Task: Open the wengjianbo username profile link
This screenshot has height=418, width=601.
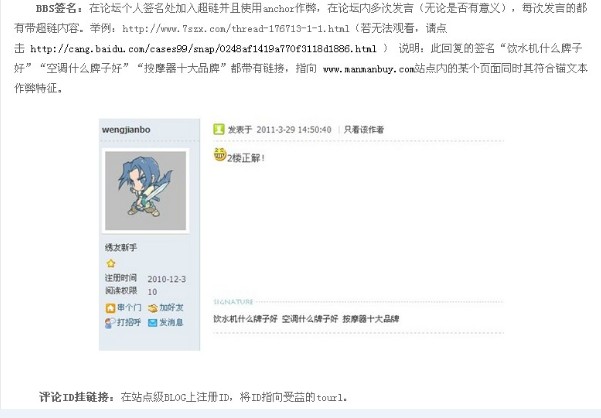Action: [x=126, y=129]
